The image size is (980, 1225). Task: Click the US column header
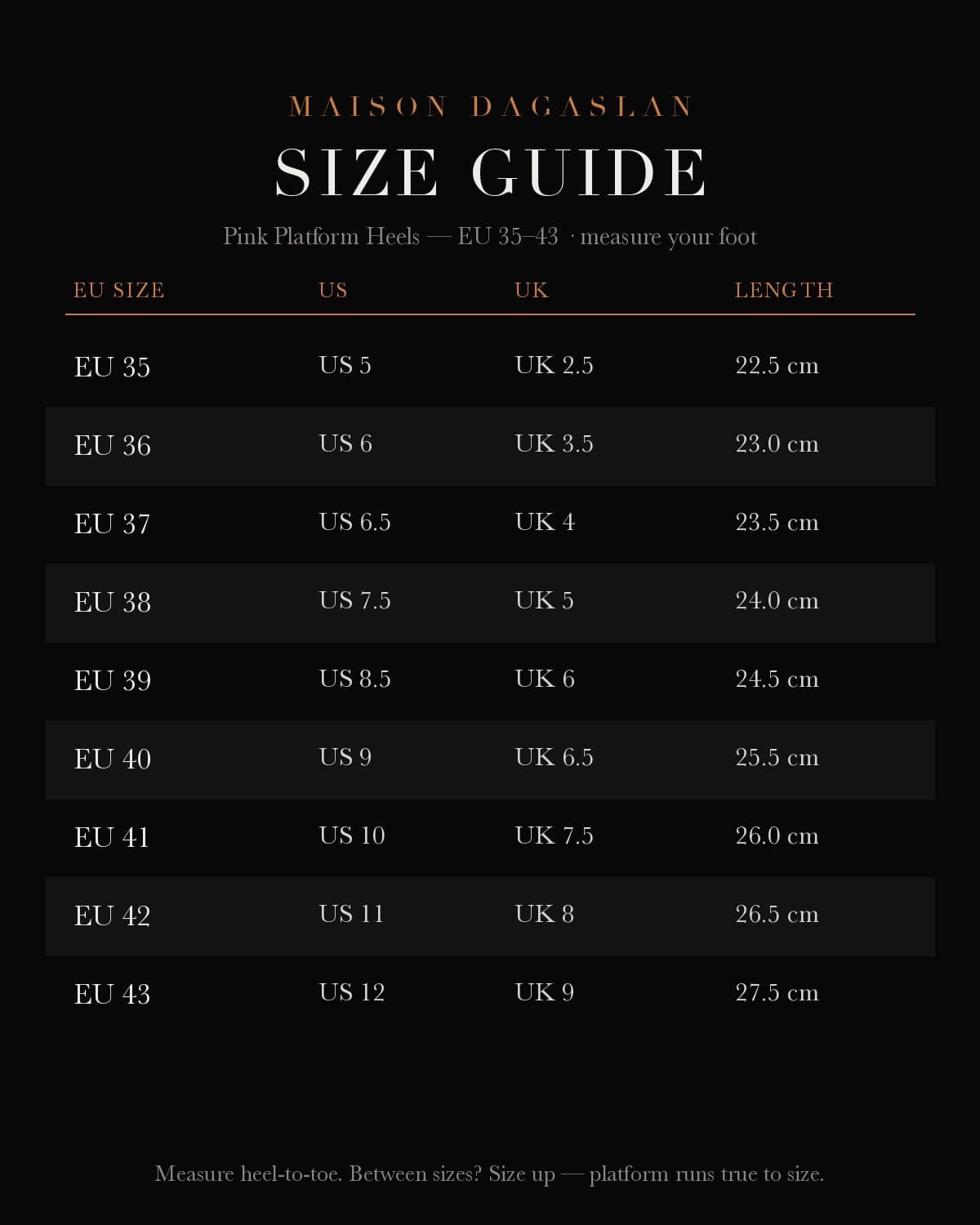coord(333,290)
